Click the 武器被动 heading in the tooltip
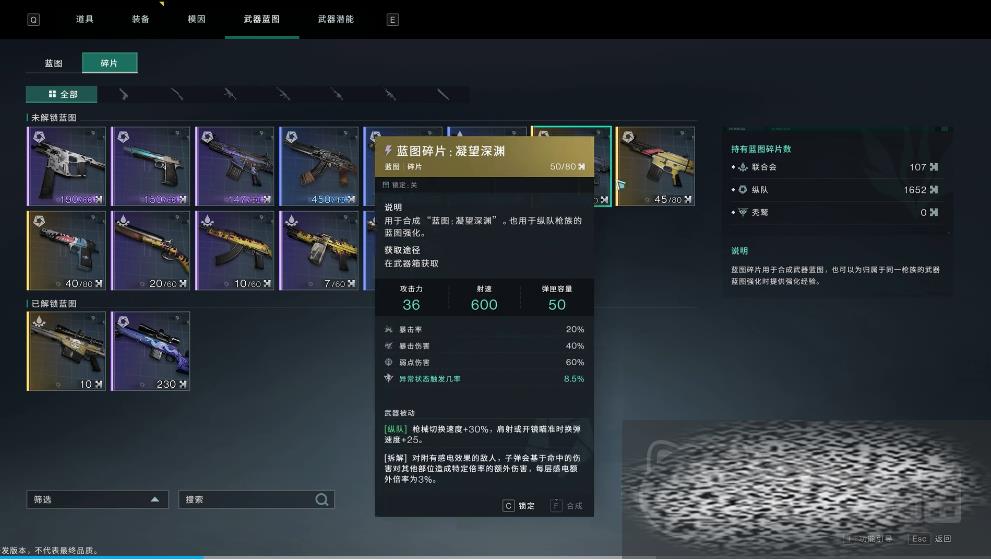The width and height of the screenshot is (991, 560). (399, 413)
